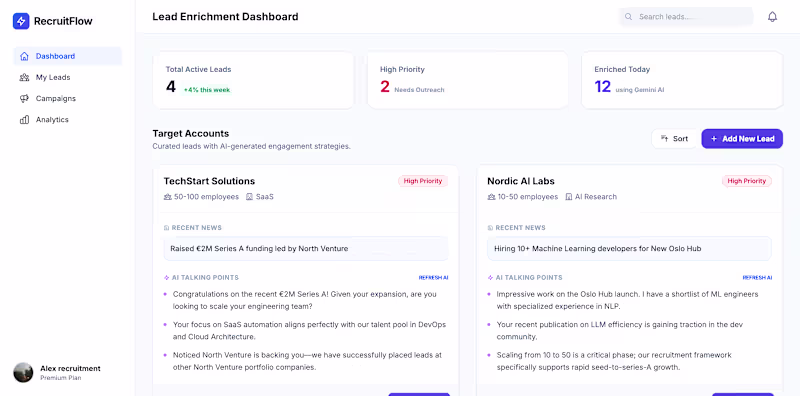This screenshot has height=396, width=800.
Task: Click the Nordic AI Labs card title
Action: [x=521, y=181]
